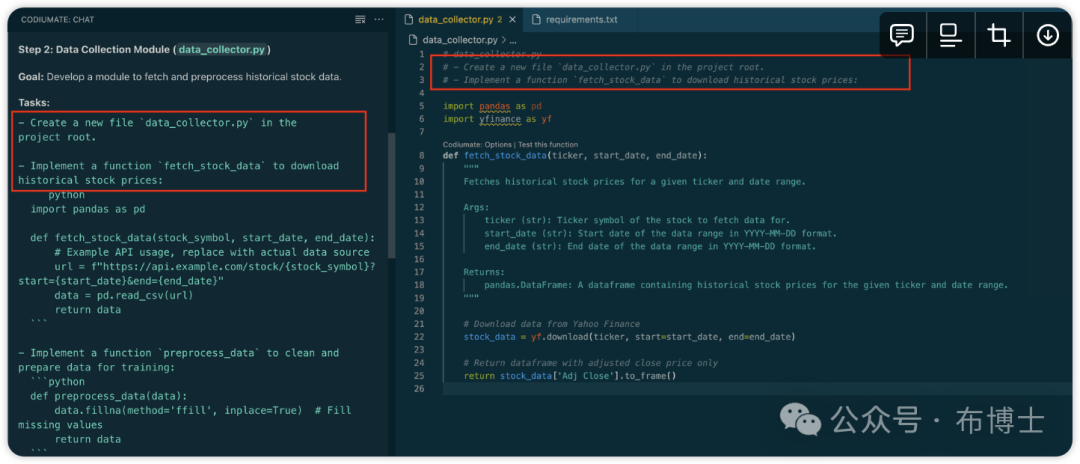The width and height of the screenshot is (1080, 464).
Task: Click the download arrow overlay icon
Action: (1047, 36)
